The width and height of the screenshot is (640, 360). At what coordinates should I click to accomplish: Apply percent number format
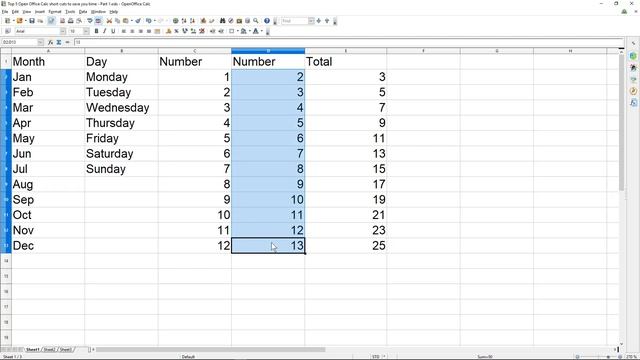tap(176, 31)
